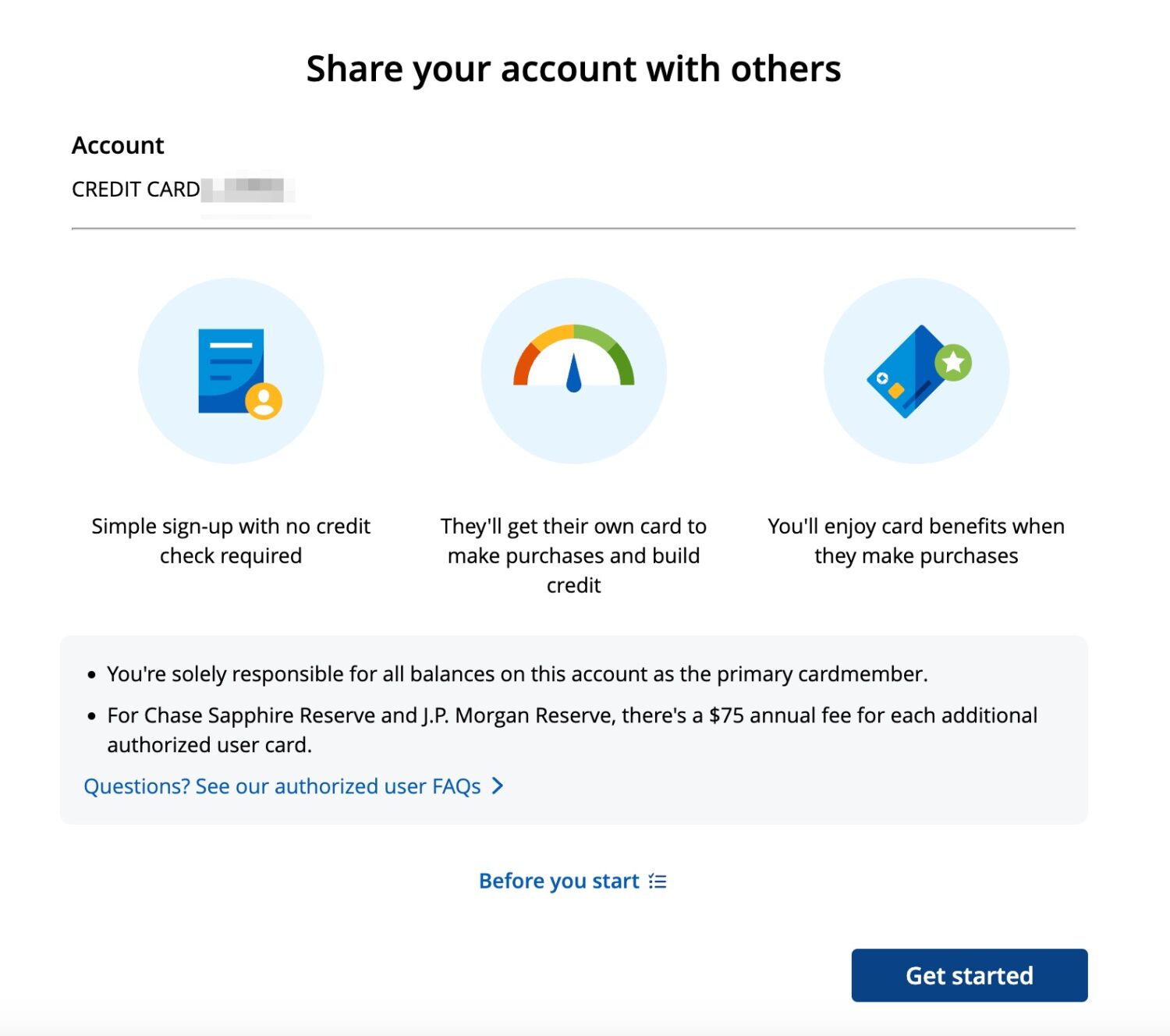Click the sign-up document illustration icon

[232, 371]
